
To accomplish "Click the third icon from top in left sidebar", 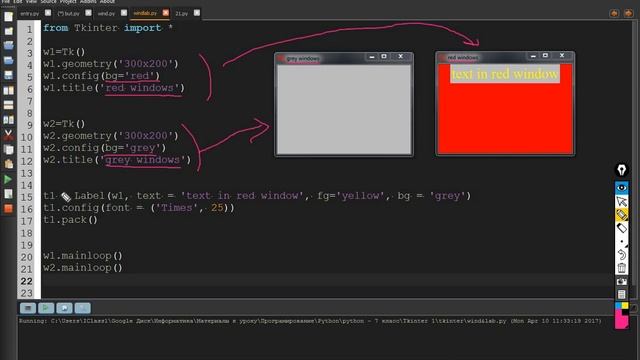I will click(8, 46).
